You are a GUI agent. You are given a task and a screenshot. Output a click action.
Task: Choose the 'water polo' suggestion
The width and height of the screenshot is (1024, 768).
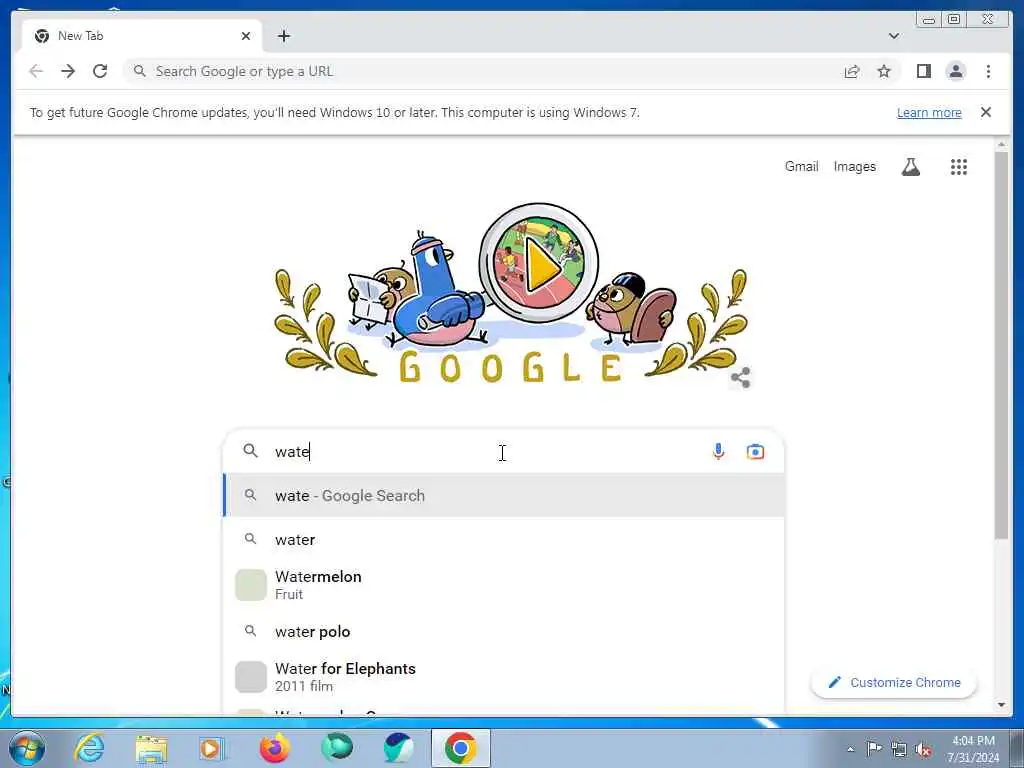(504, 632)
